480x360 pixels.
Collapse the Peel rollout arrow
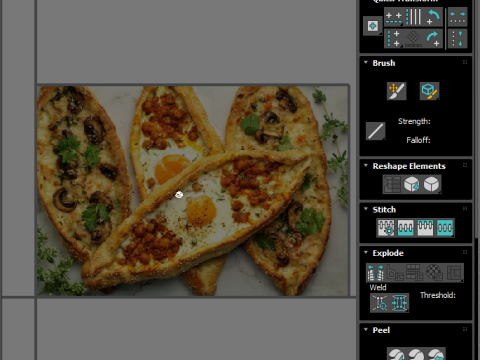366,330
